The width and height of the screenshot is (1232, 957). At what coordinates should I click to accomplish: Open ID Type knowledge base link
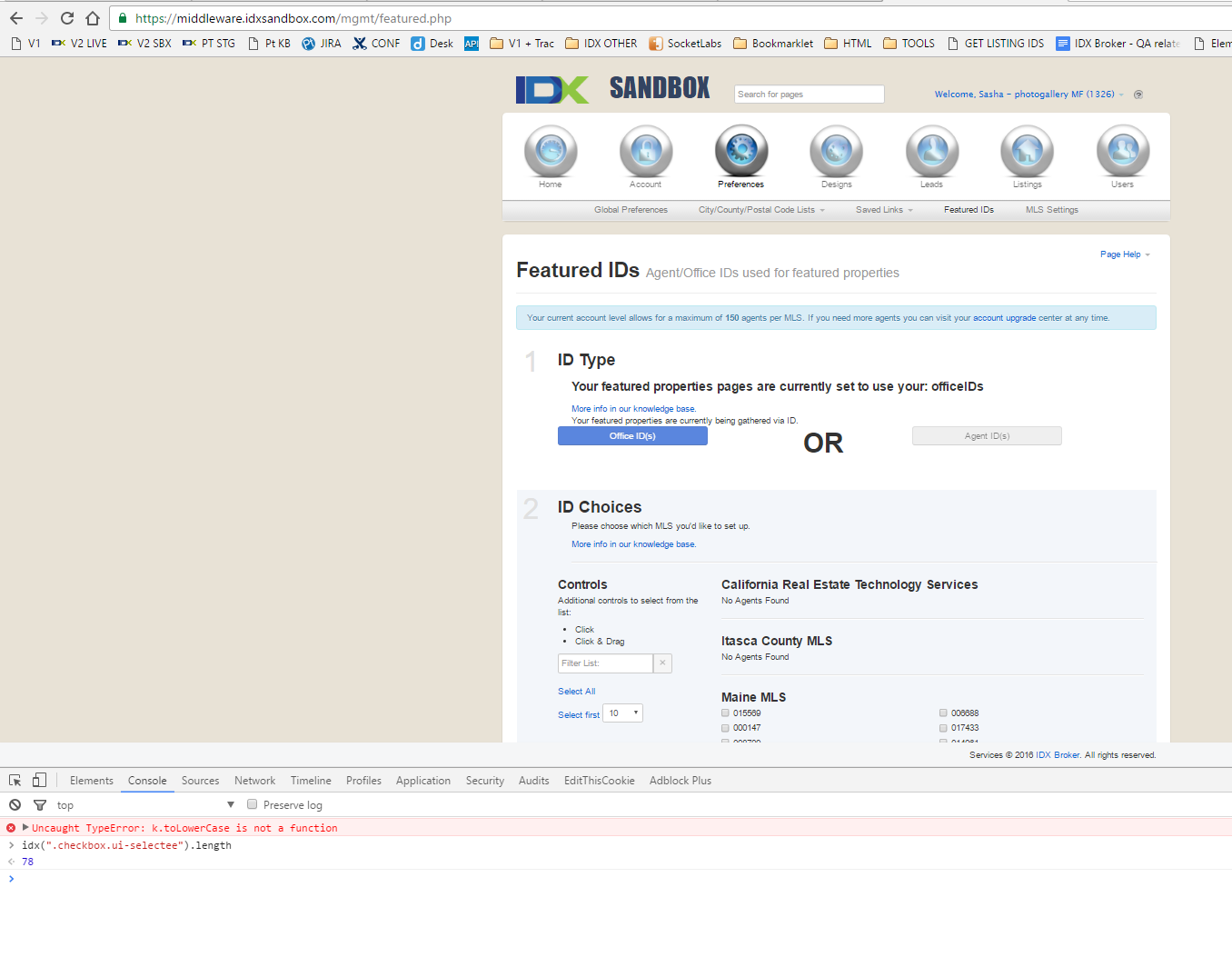tap(633, 409)
